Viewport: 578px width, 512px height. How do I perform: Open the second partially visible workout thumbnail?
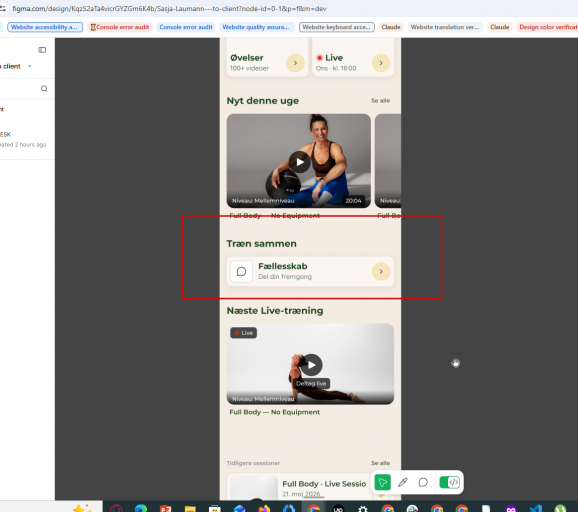coord(388,161)
